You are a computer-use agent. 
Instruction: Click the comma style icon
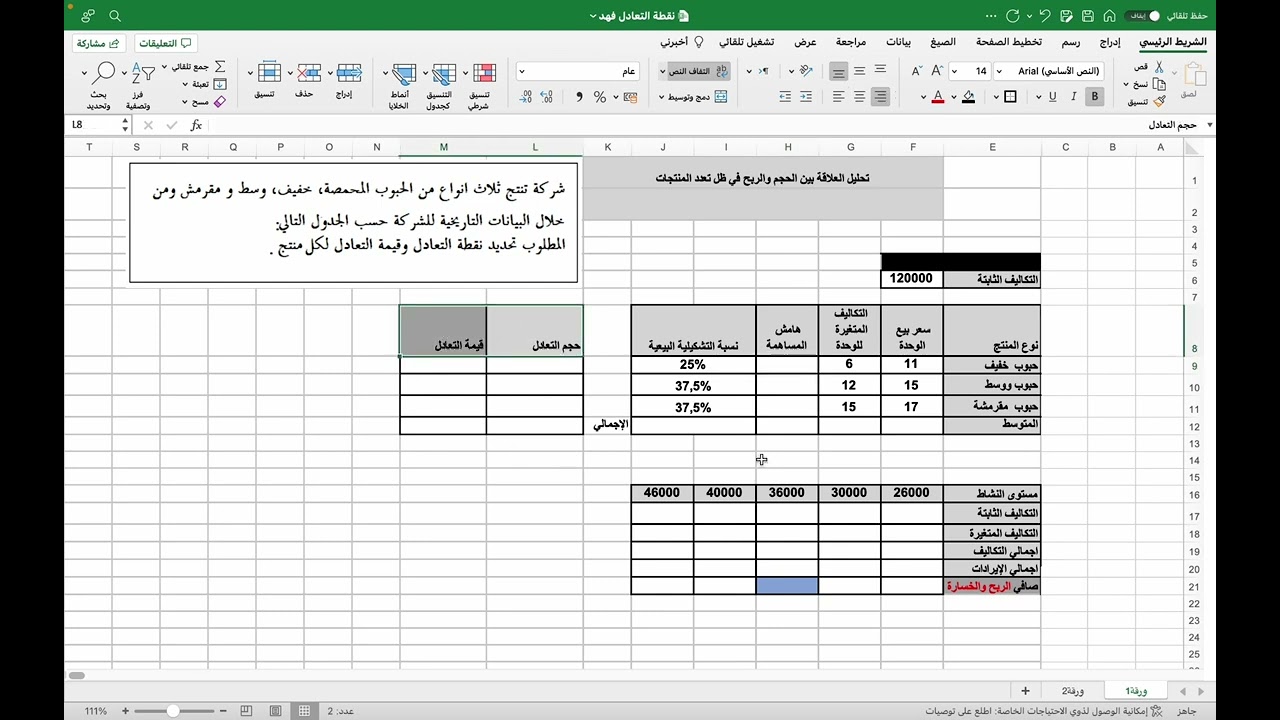pyautogui.click(x=579, y=97)
